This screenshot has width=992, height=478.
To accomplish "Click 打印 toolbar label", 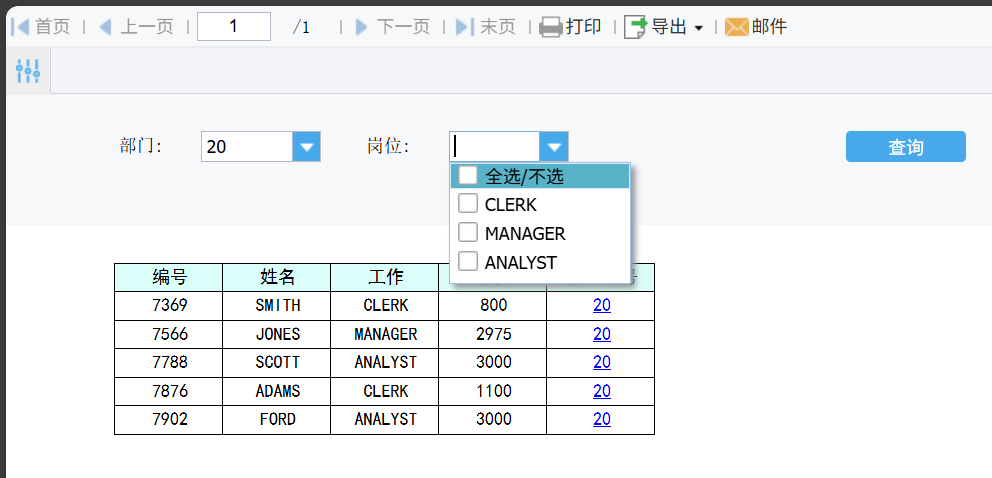I will pos(584,27).
